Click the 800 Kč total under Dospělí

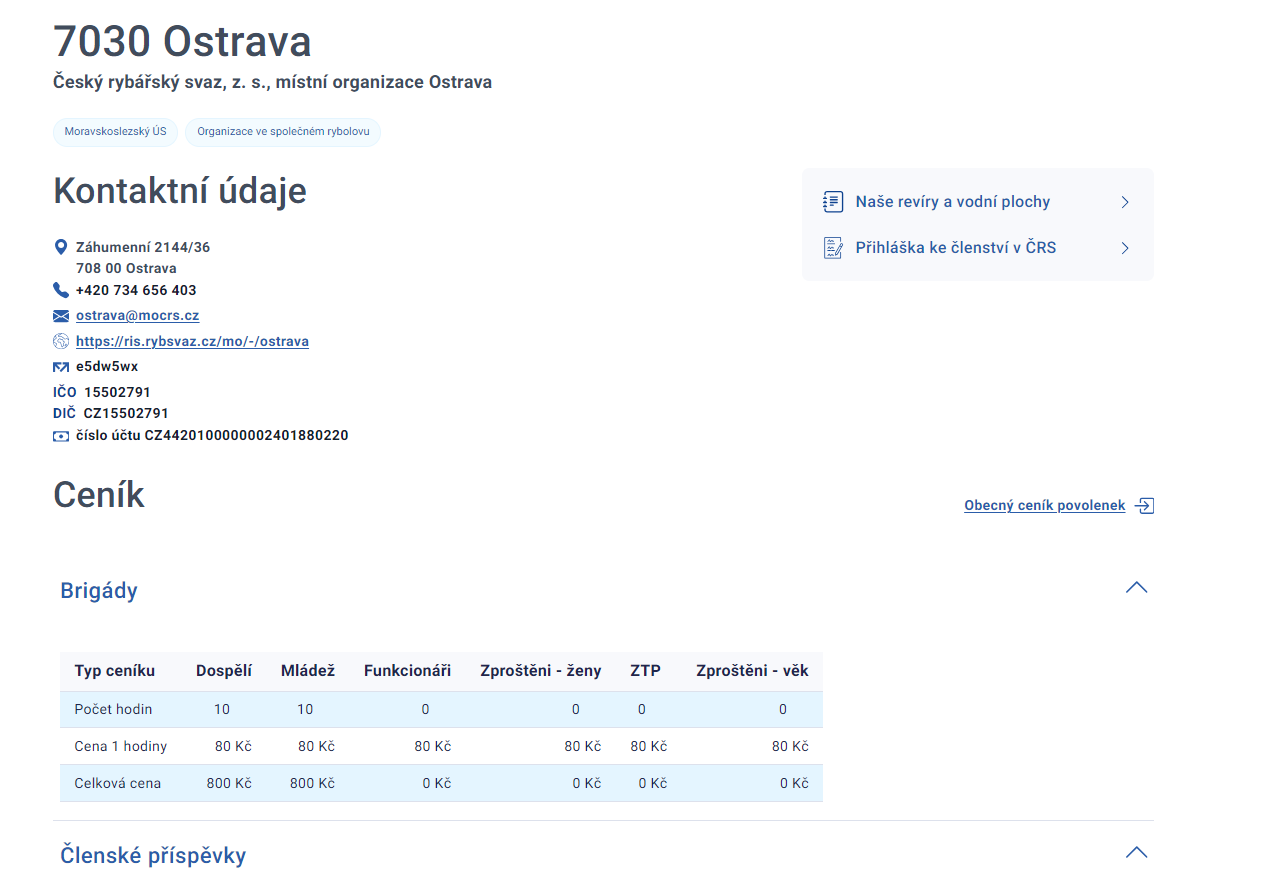click(229, 784)
